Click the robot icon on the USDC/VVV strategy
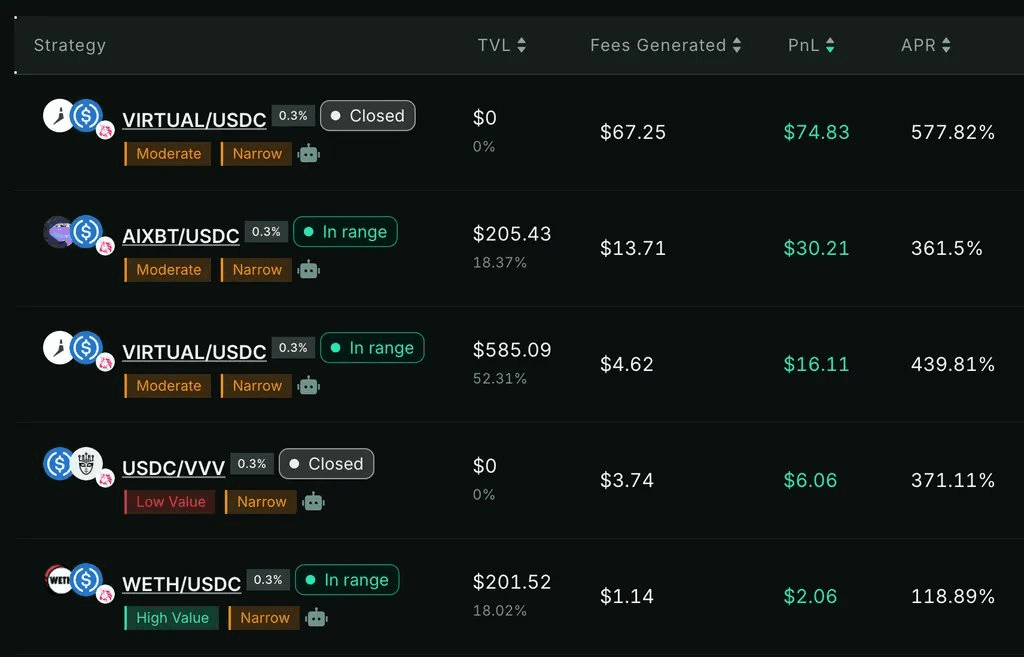 pyautogui.click(x=314, y=501)
